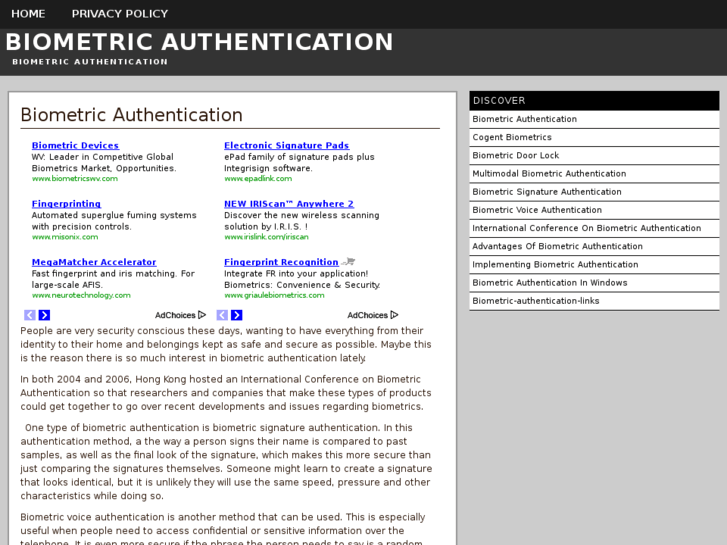
Task: Click AdChoices text under right ad block
Action: coord(367,315)
